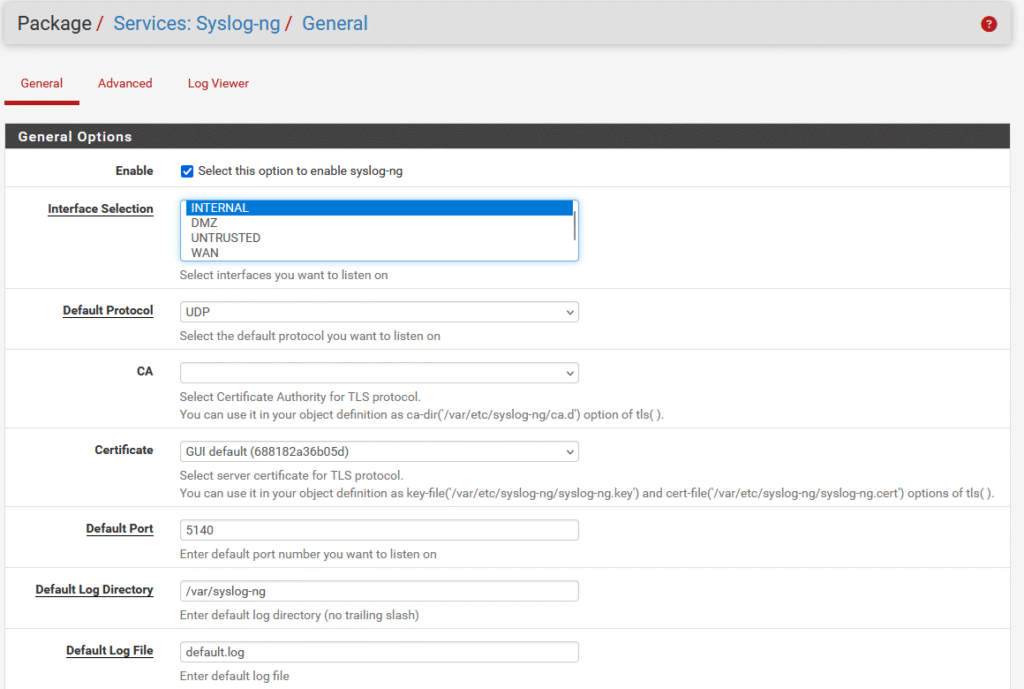Click 'Select the default protocol' help text
Image resolution: width=1024 pixels, height=689 pixels.
[310, 336]
